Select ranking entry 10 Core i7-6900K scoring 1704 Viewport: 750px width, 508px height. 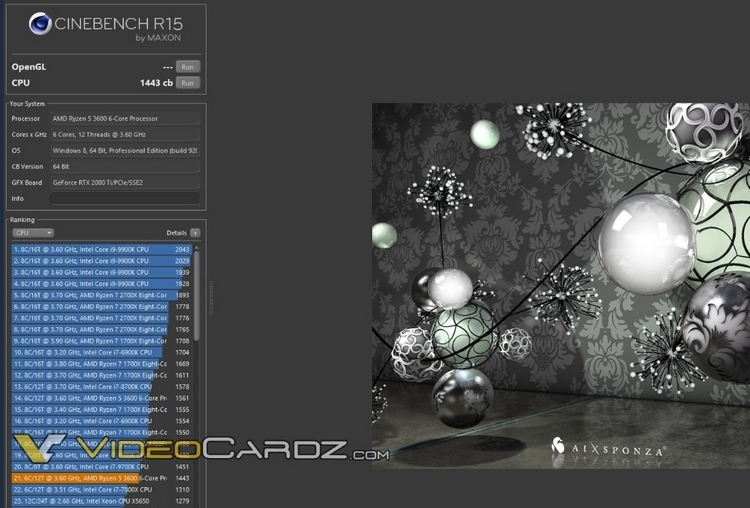click(x=101, y=353)
